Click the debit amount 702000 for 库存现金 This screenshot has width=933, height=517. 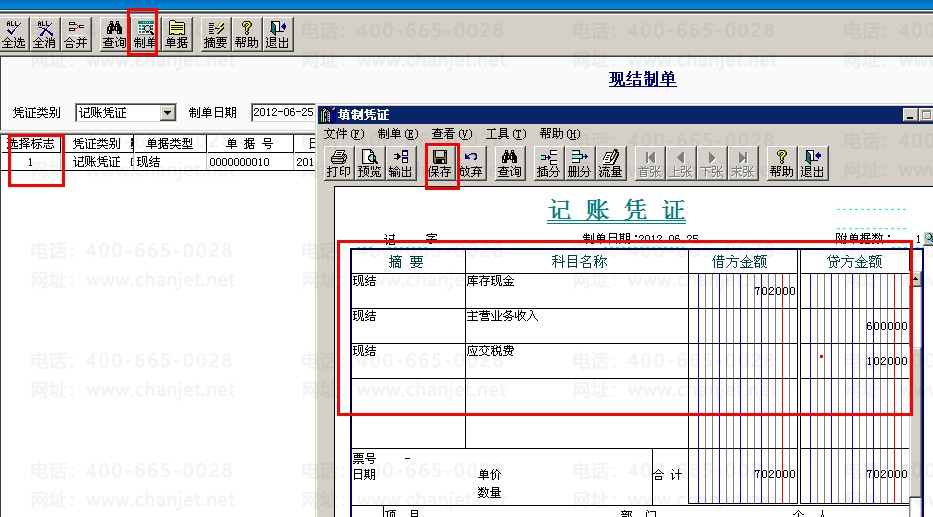774,291
